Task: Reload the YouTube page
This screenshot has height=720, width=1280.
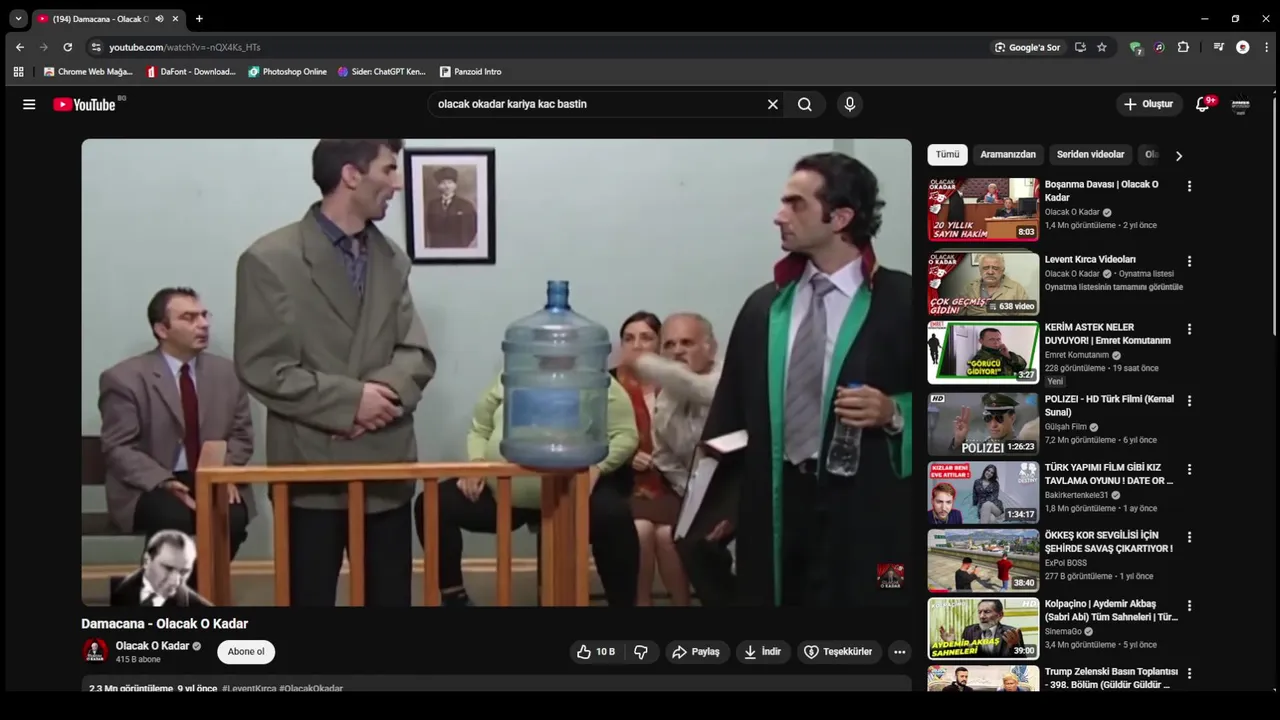Action: coord(67,47)
